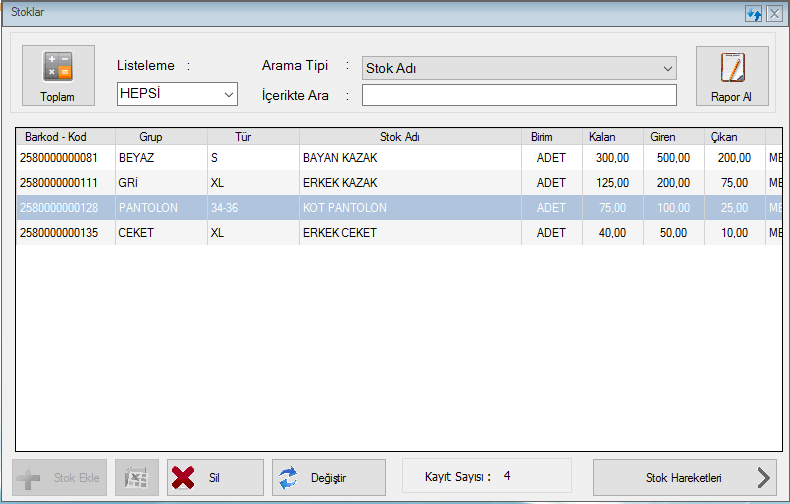The height and width of the screenshot is (504, 790).
Task: Click the Kalan column header
Action: coord(602,136)
